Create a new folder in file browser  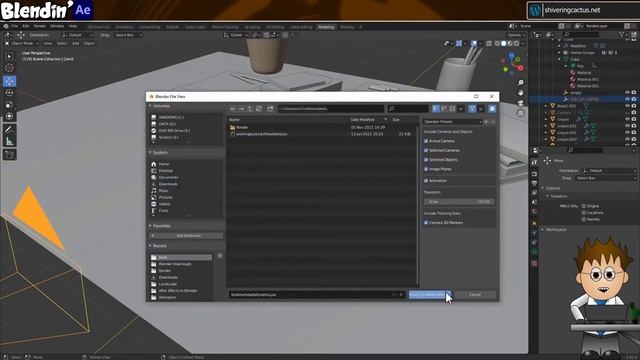270,109
